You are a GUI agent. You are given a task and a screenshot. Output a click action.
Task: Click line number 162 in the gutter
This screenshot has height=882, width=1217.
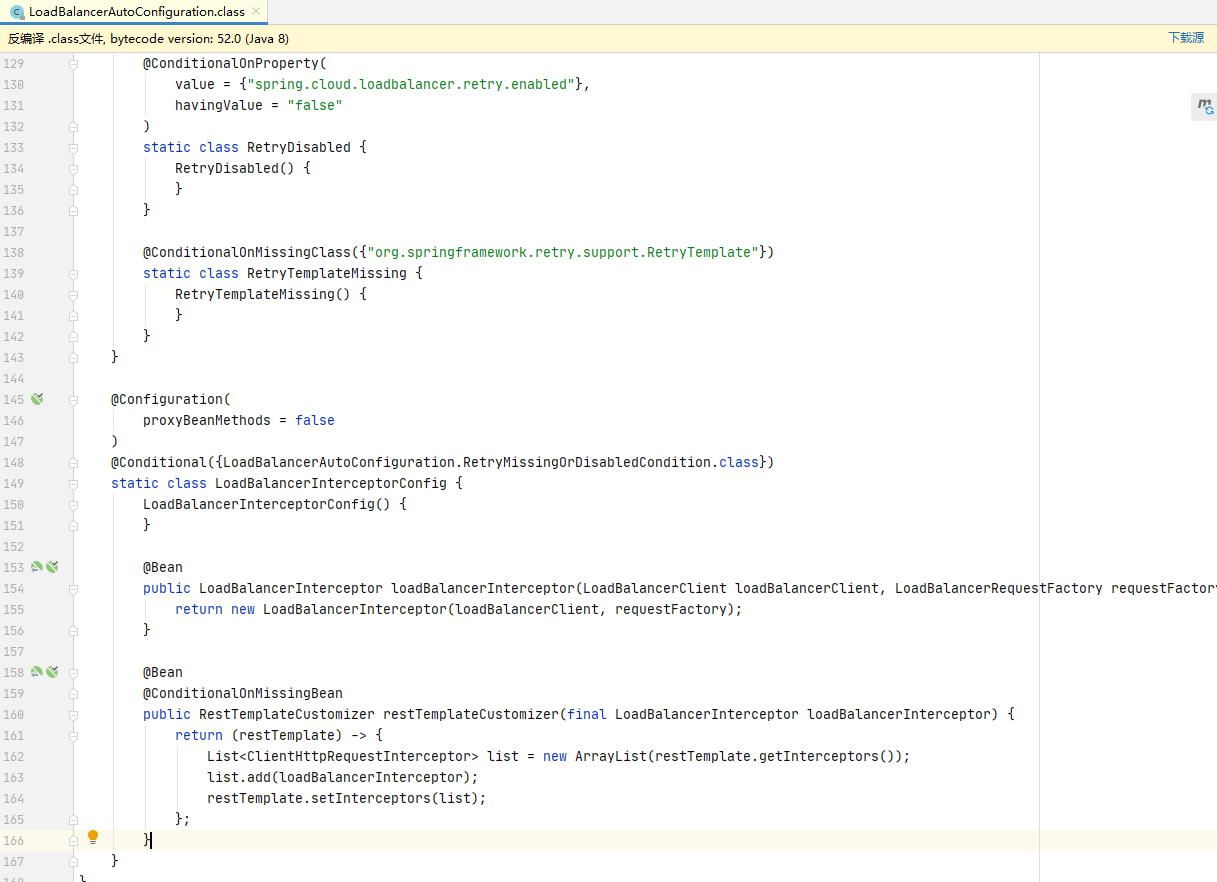[13, 756]
